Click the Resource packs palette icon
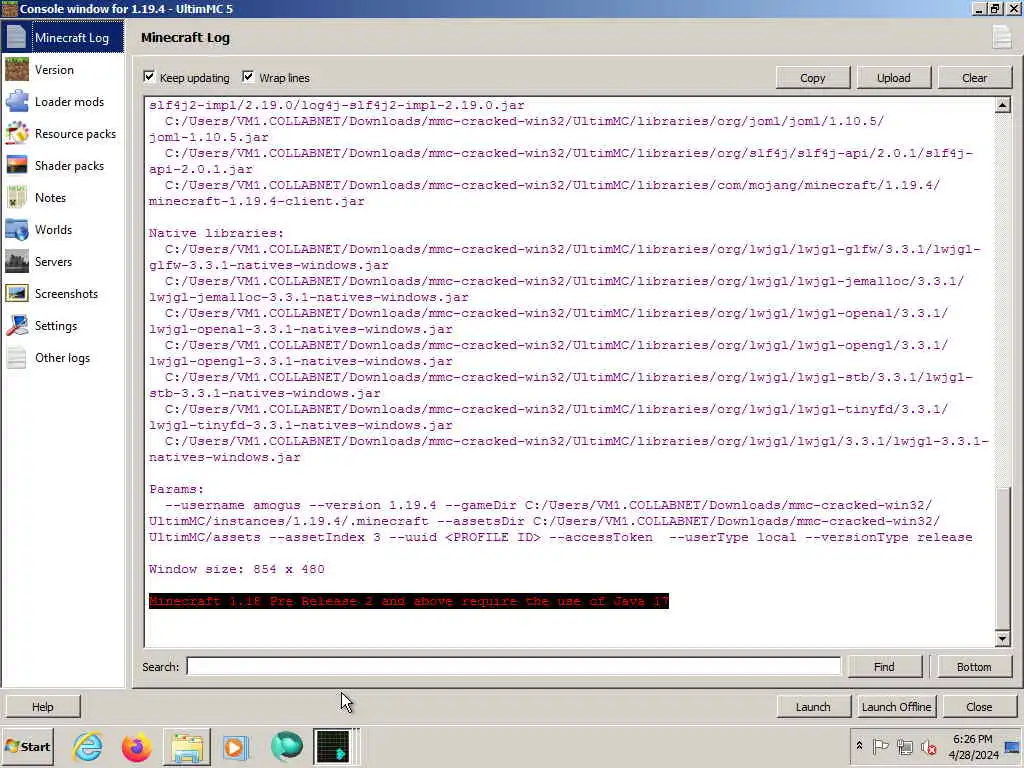 pos(16,133)
